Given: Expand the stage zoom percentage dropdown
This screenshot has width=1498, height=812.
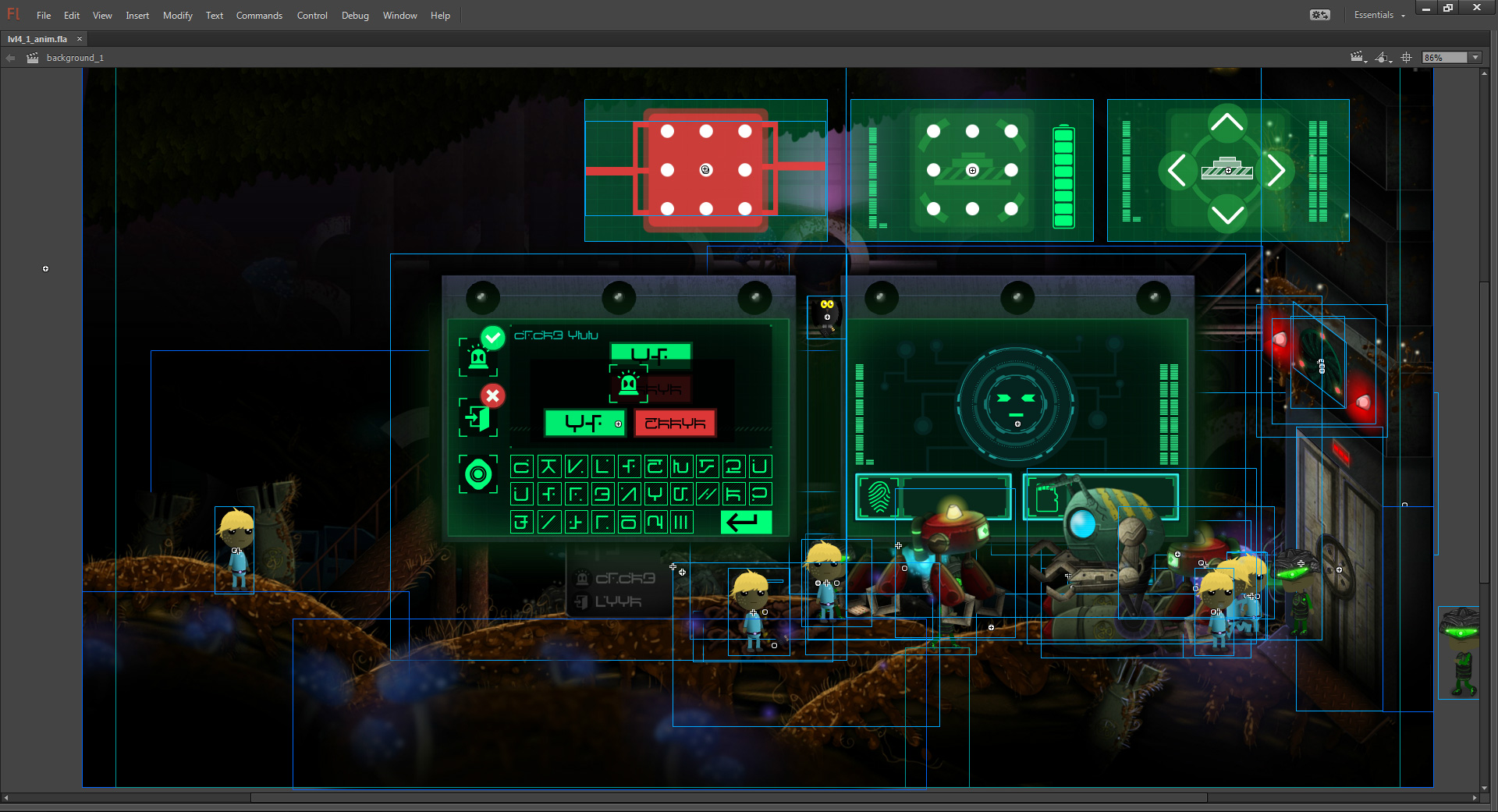Looking at the screenshot, I should click(1475, 58).
